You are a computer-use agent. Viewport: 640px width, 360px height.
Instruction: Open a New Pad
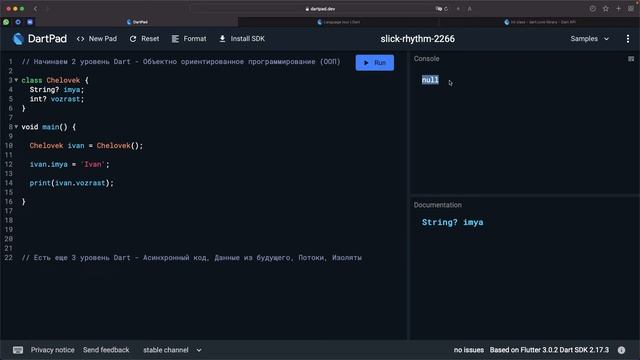click(97, 39)
